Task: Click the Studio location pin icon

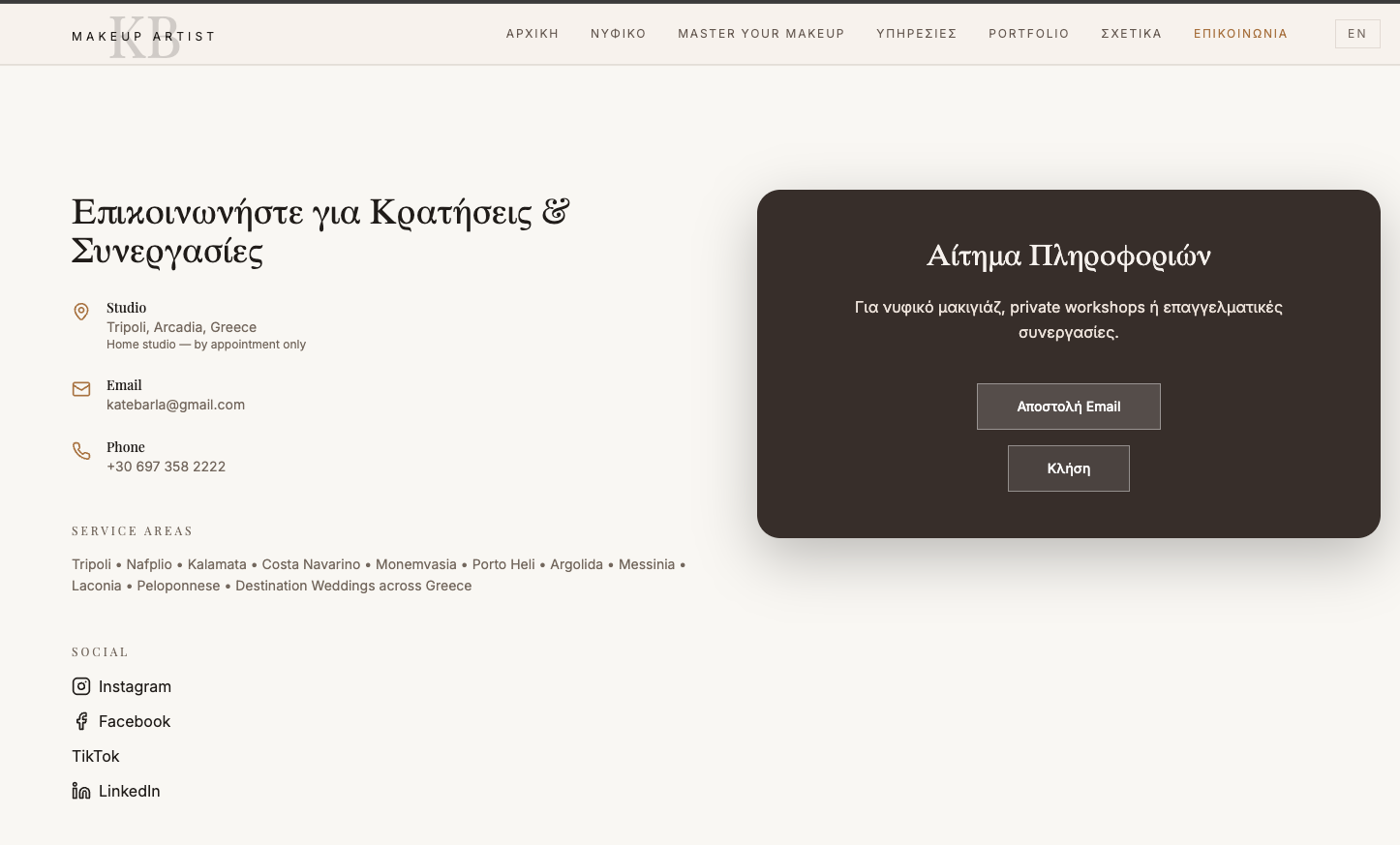Action: coord(81,312)
